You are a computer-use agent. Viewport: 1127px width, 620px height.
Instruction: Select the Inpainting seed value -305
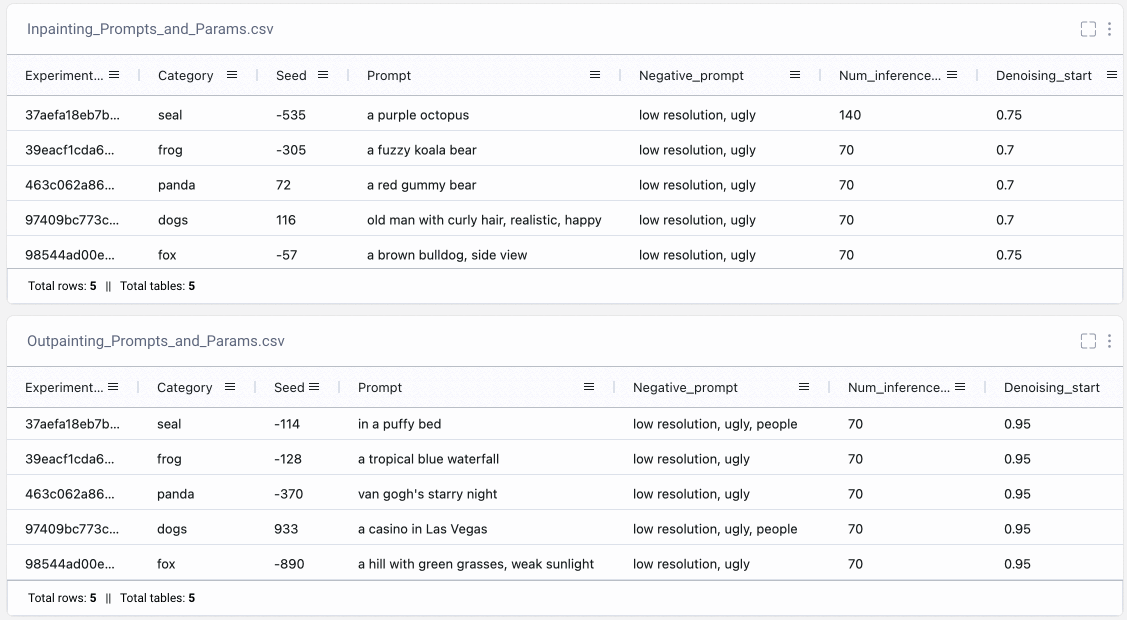(x=290, y=150)
